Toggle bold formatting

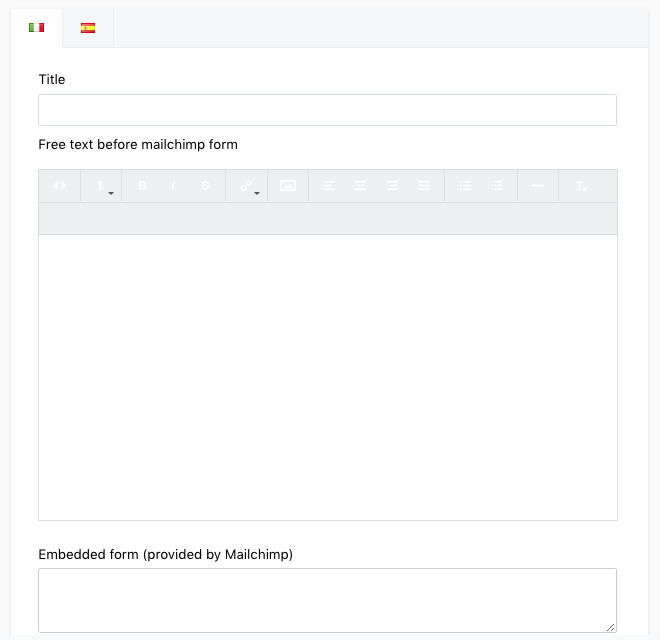click(142, 186)
